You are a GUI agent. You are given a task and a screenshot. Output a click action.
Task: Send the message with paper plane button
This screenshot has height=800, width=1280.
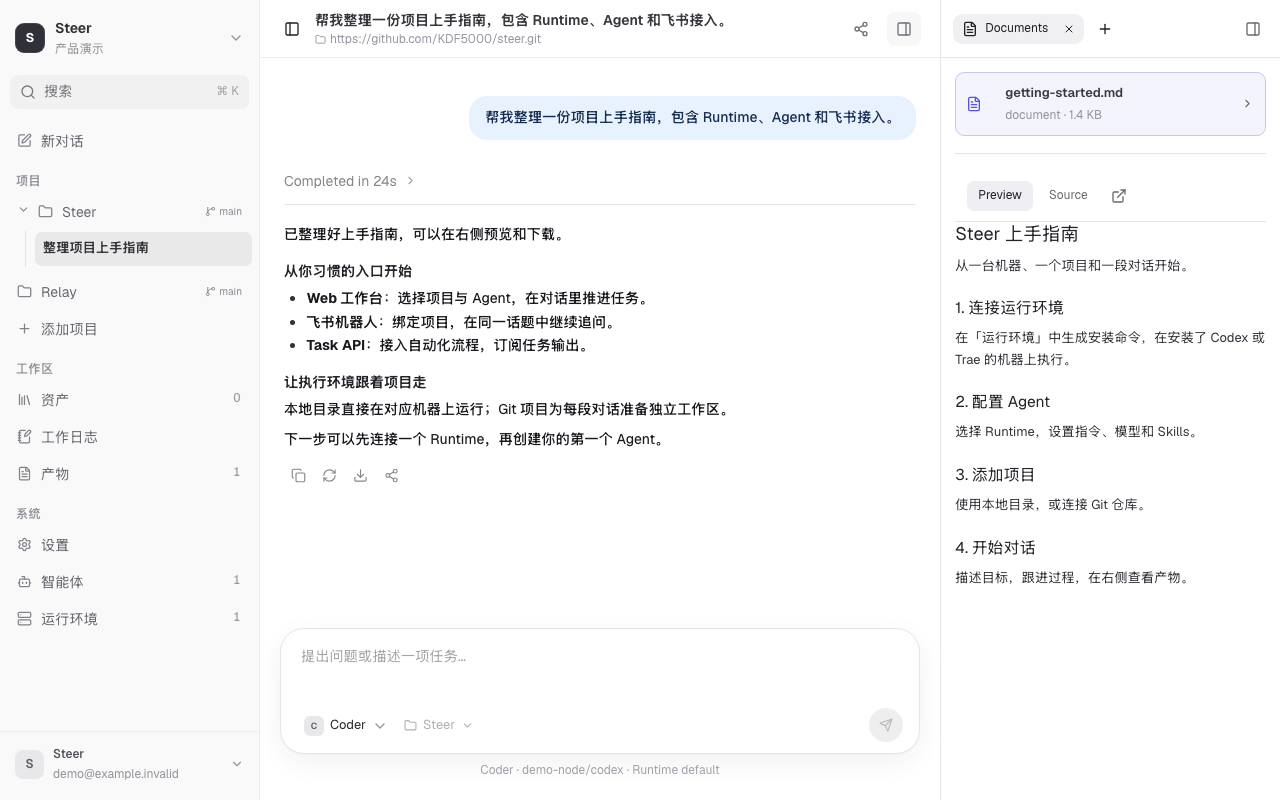(886, 725)
